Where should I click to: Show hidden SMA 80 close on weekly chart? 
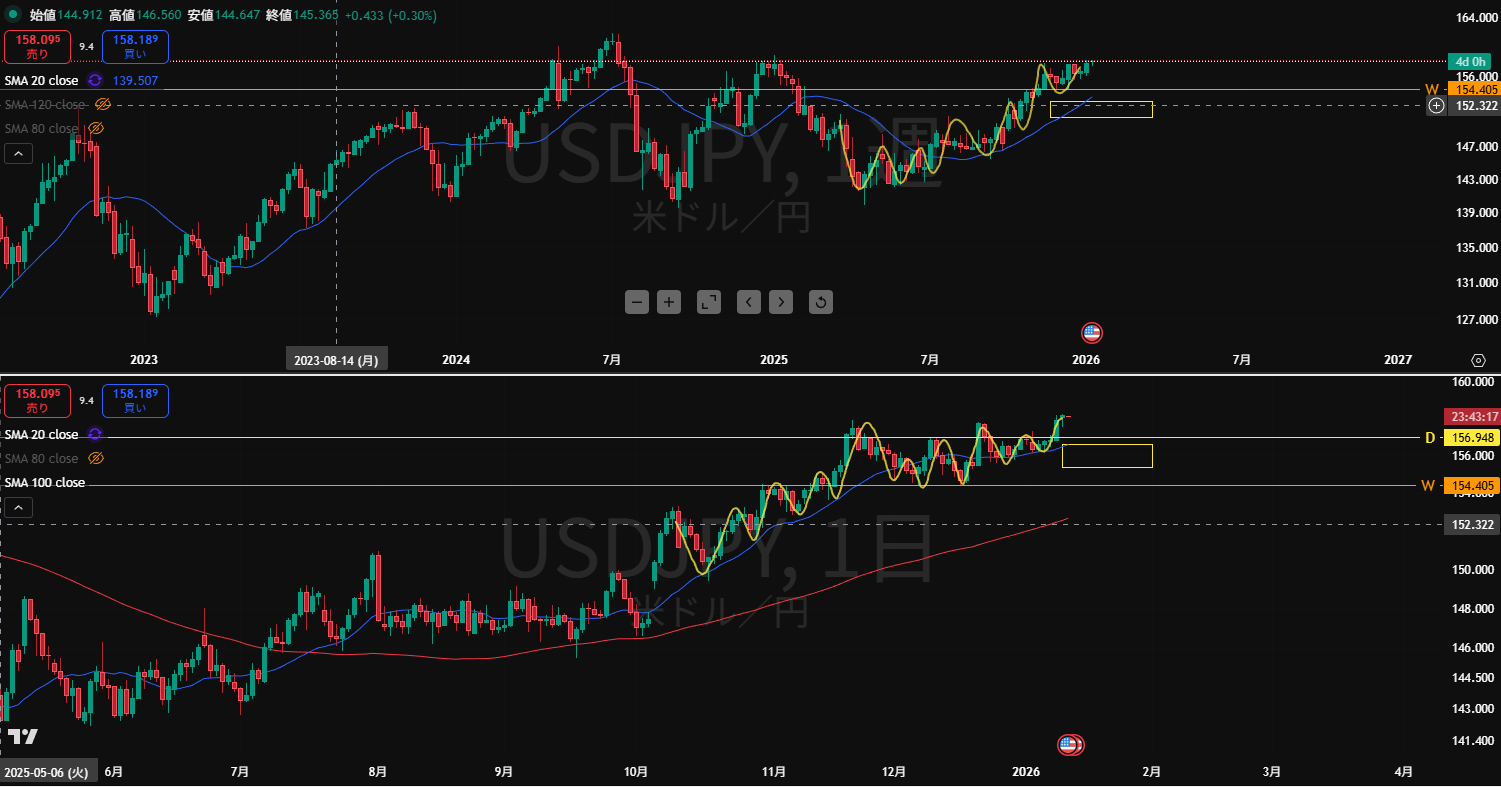tap(96, 129)
